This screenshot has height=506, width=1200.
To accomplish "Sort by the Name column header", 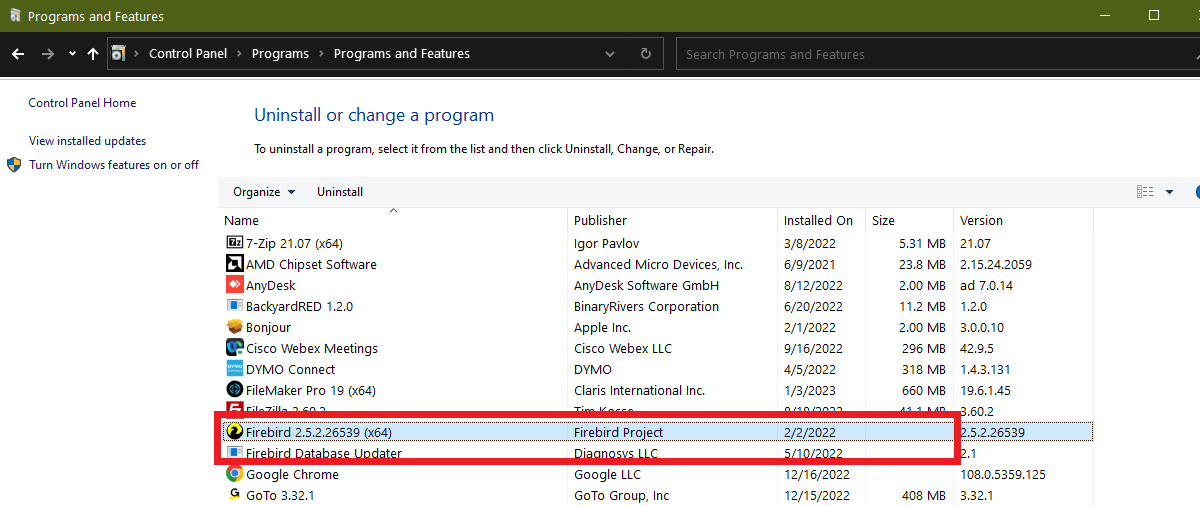I will [x=394, y=220].
